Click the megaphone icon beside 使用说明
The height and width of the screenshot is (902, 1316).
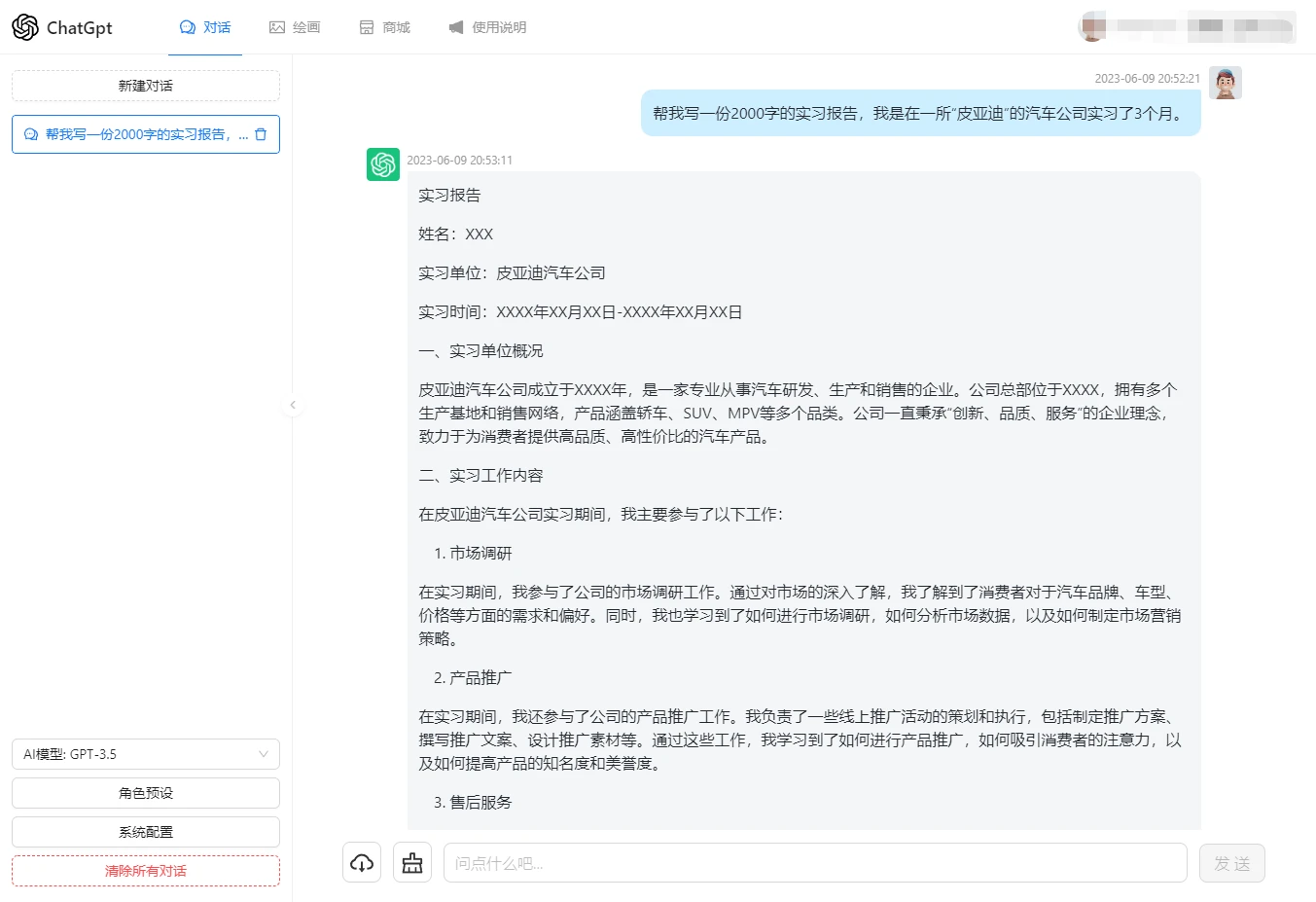click(x=456, y=27)
